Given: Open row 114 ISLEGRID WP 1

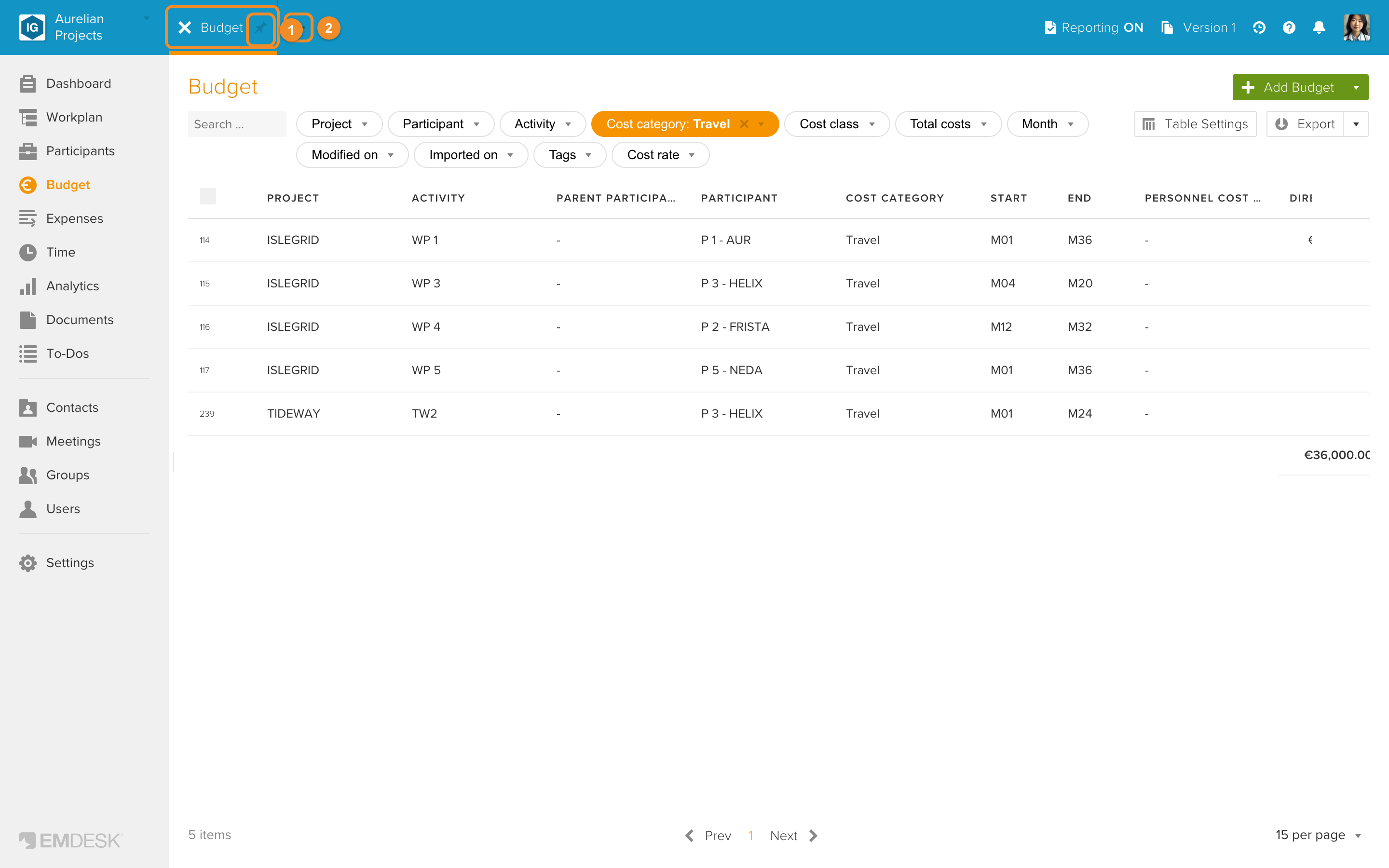Looking at the screenshot, I should (x=778, y=240).
